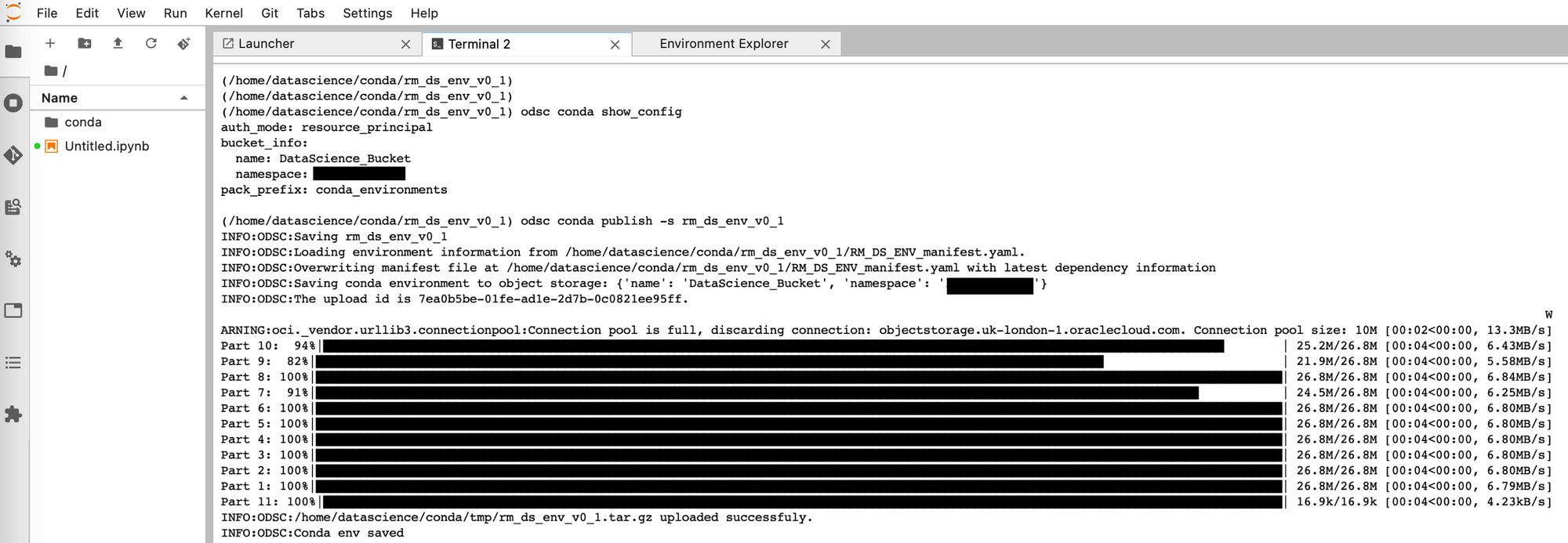Open the Table of Contents panel
Viewport: 1568px width, 543px height.
[x=13, y=363]
